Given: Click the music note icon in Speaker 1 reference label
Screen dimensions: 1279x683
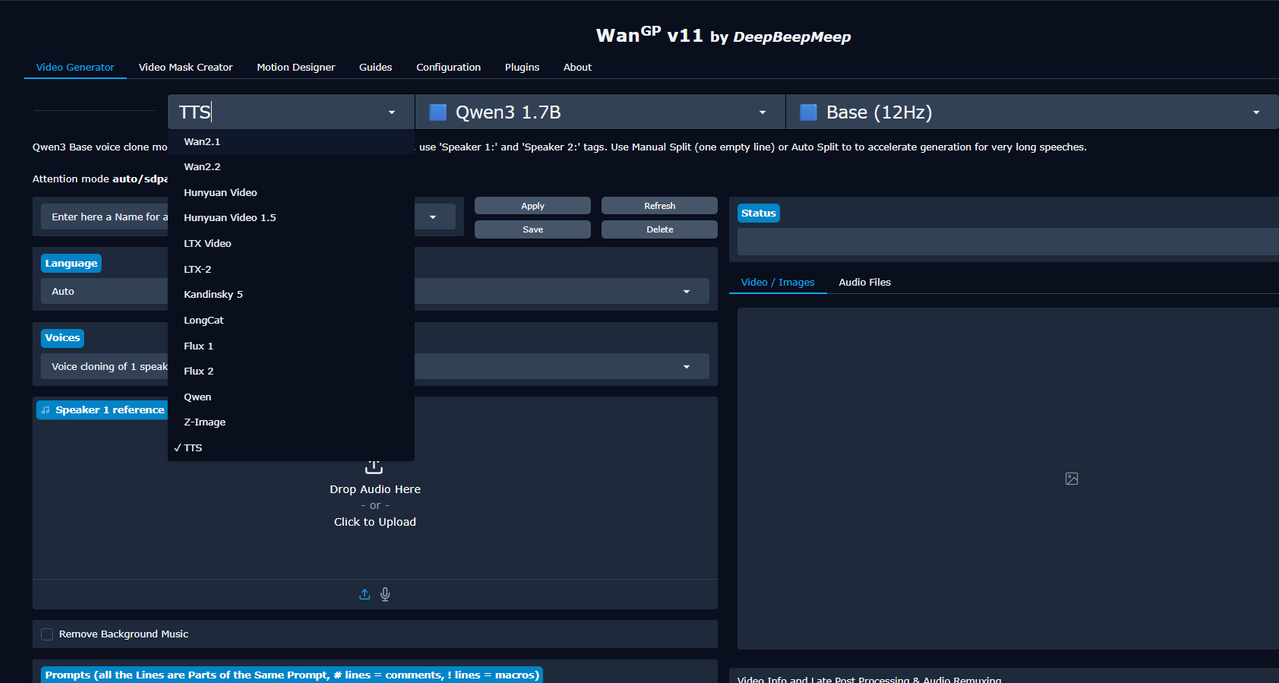Looking at the screenshot, I should [46, 410].
